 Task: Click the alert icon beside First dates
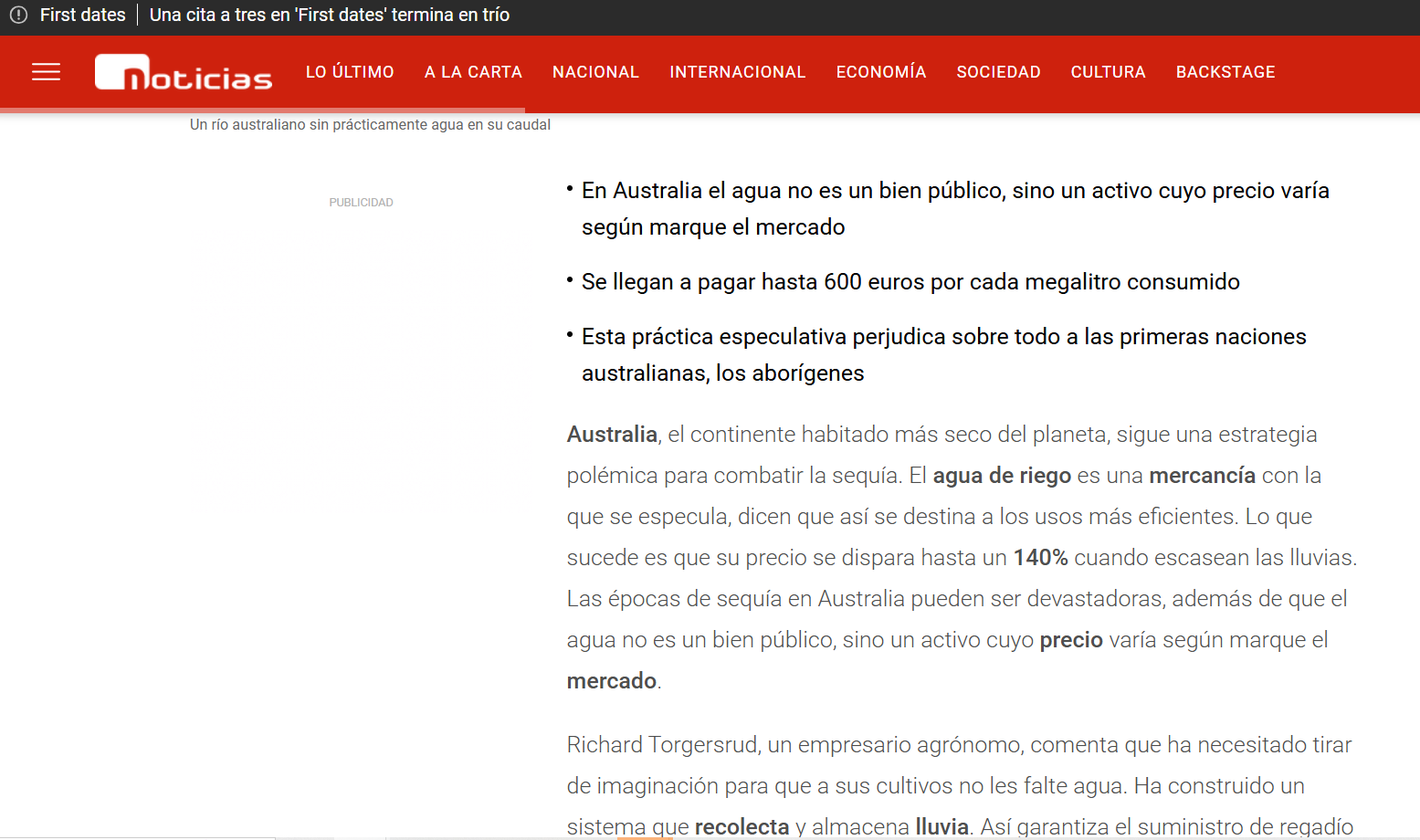coord(18,15)
